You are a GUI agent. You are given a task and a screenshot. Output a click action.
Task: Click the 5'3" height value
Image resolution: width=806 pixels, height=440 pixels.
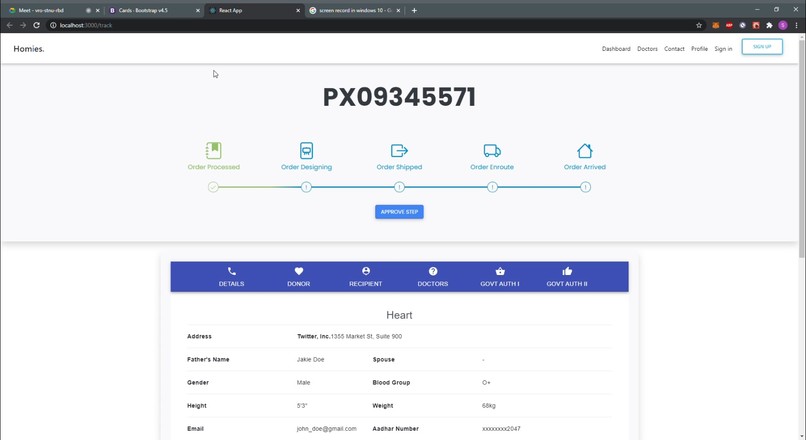pyautogui.click(x=302, y=406)
